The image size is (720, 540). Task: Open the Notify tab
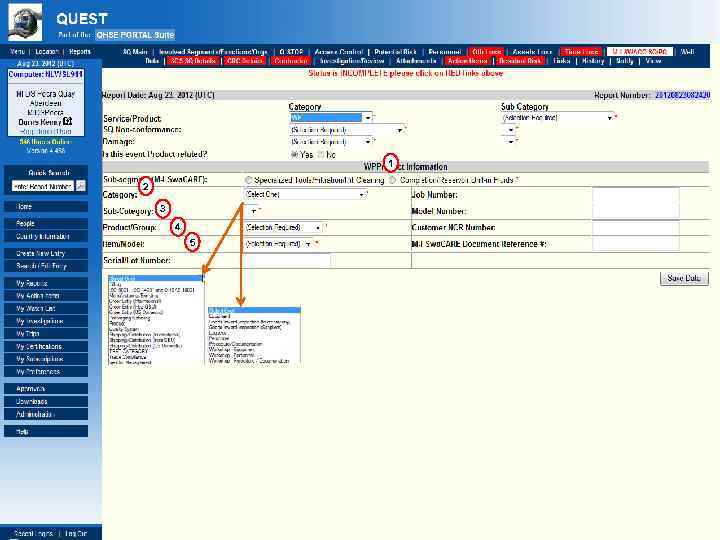[624, 61]
